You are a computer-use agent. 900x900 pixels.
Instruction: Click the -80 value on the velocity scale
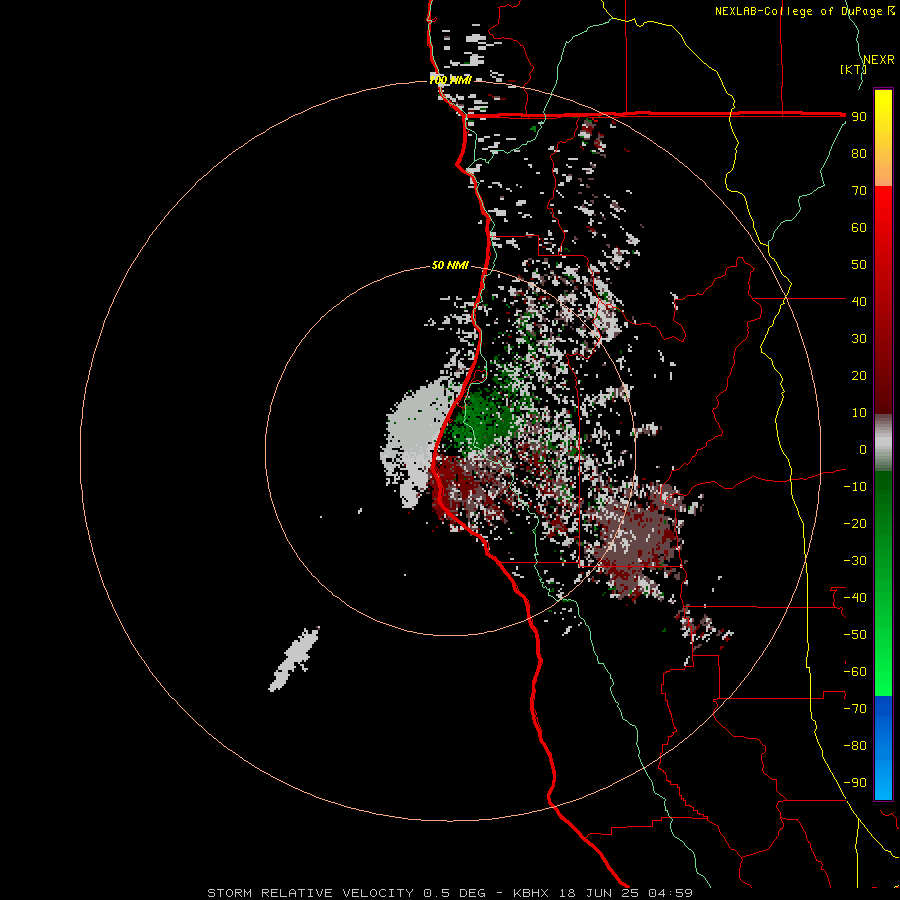click(855, 746)
